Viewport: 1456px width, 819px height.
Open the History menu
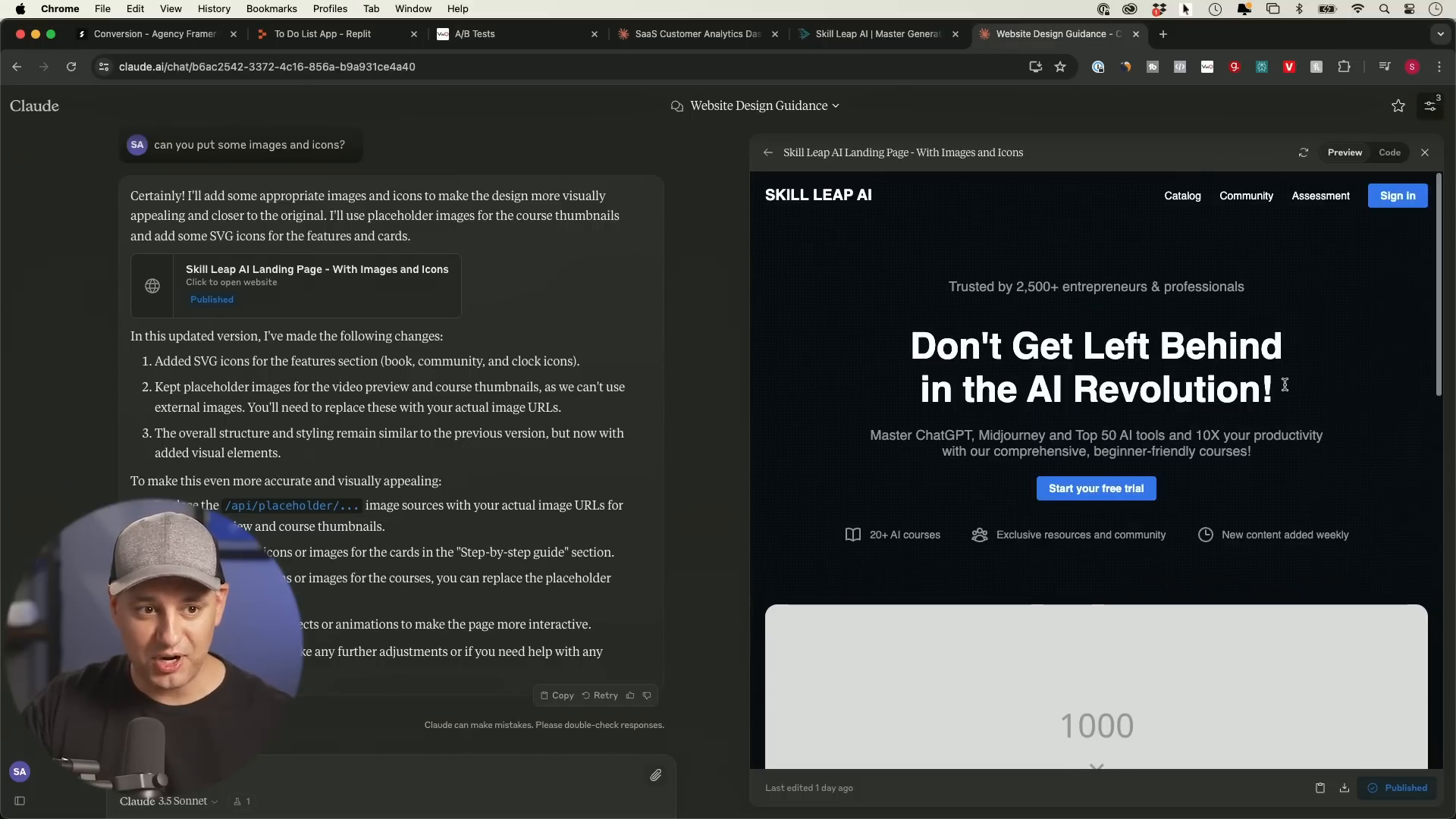click(x=214, y=9)
